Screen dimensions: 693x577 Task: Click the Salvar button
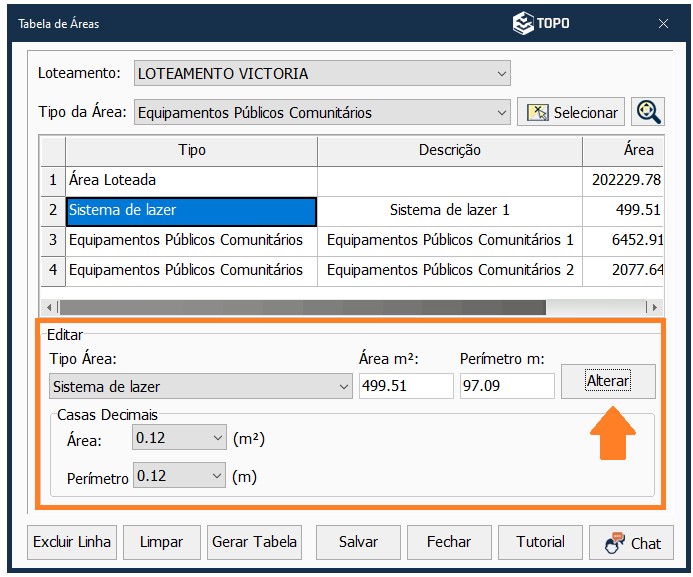(x=358, y=542)
